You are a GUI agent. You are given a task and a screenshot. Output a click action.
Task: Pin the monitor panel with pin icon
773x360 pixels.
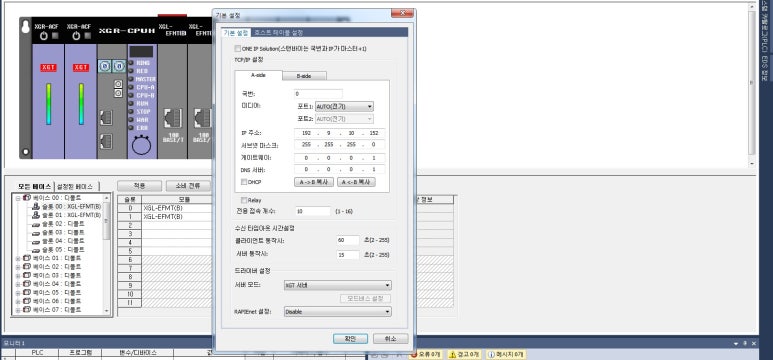click(x=745, y=343)
